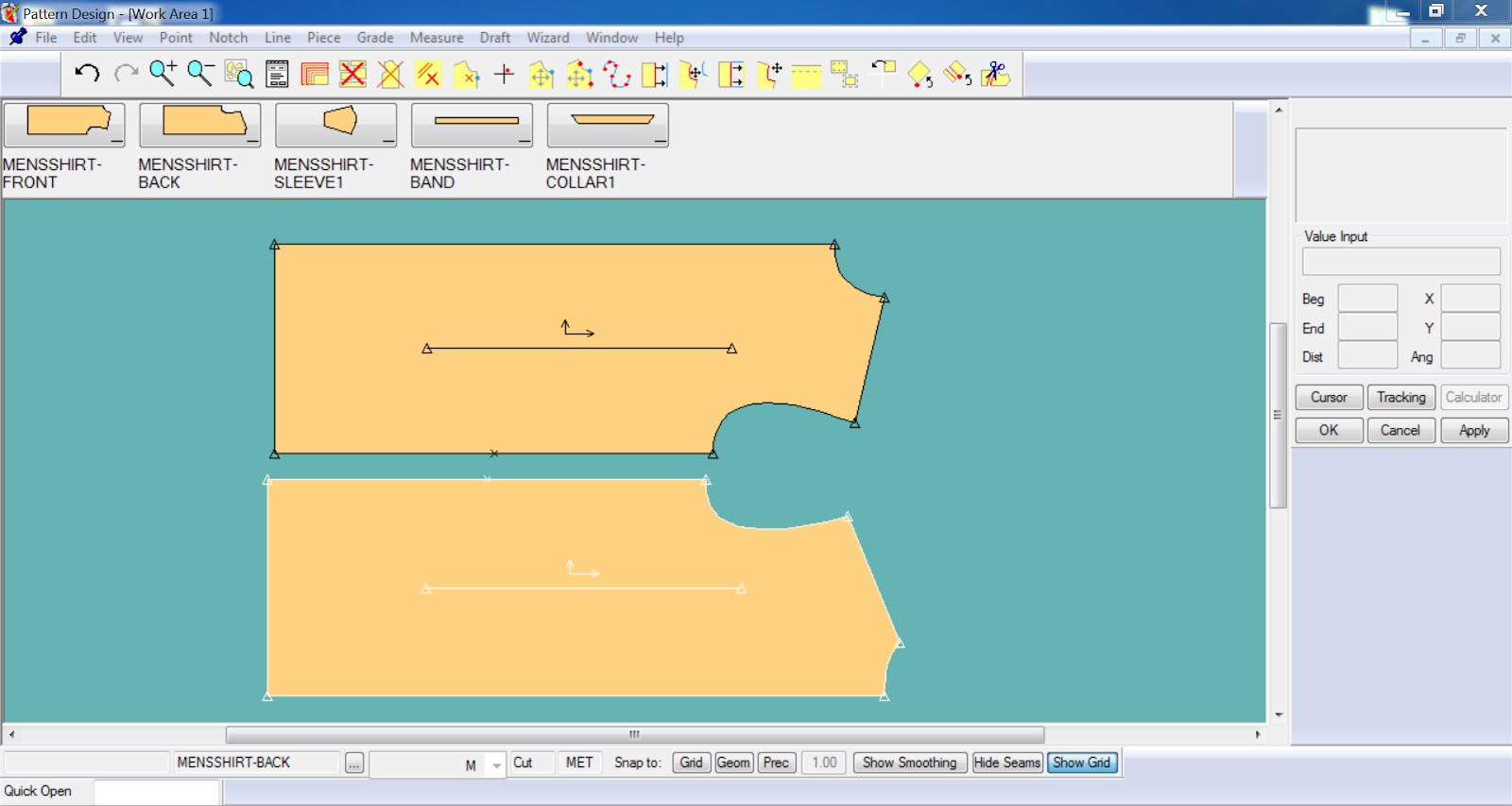Screen dimensions: 1512x806
Task: Click the red nested outlines toolbar icon
Action: coord(315,74)
